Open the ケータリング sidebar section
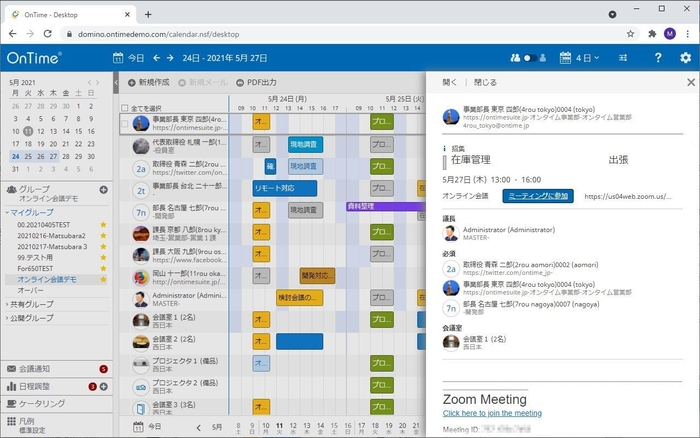 click(43, 403)
